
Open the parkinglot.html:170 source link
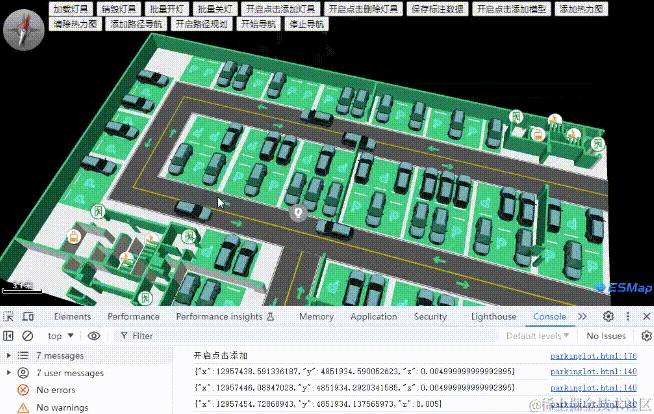[x=594, y=356]
